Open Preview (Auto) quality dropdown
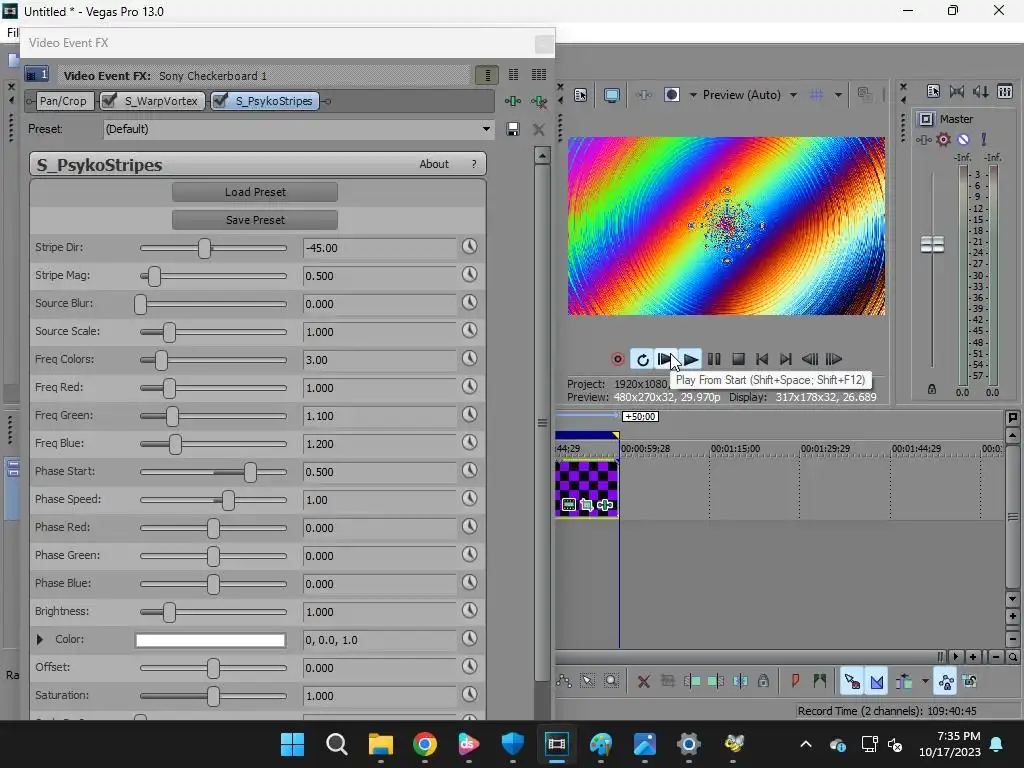1024x768 pixels. coord(793,95)
